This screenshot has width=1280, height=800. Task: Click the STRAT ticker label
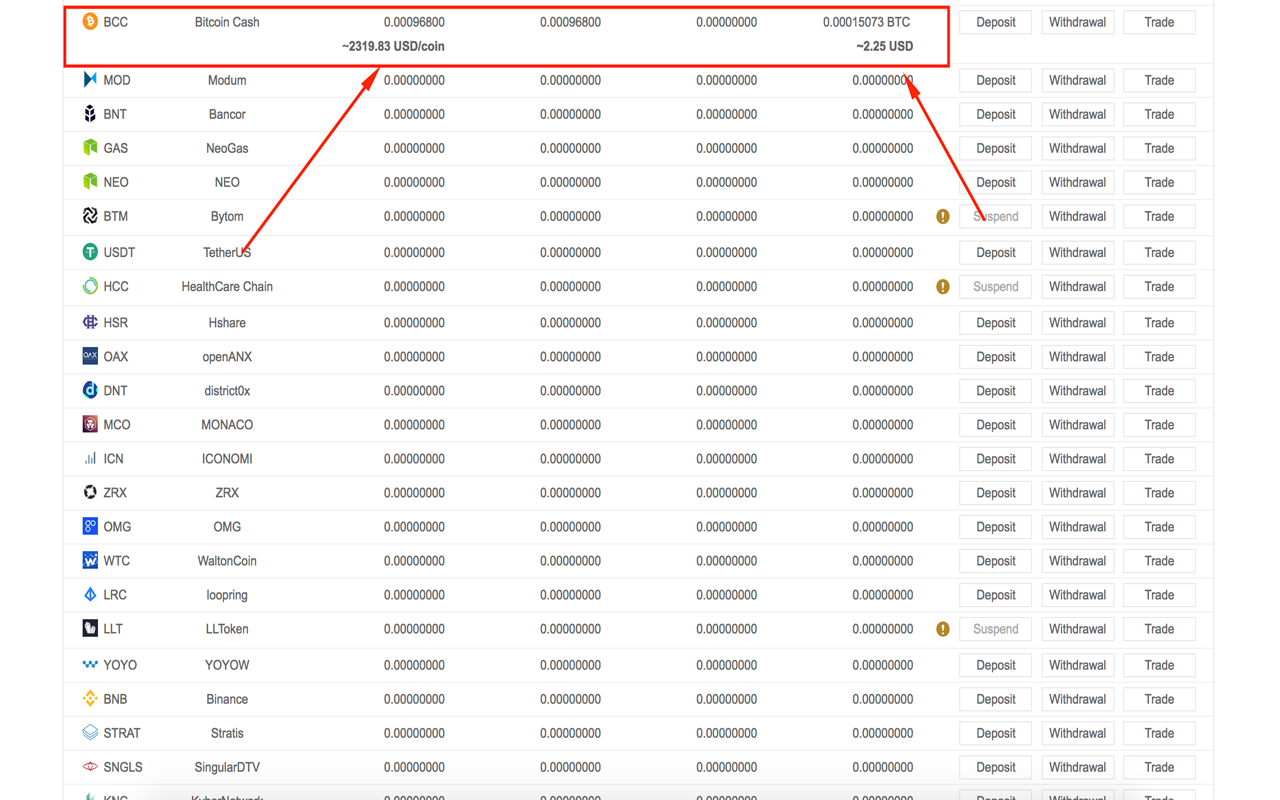(122, 733)
